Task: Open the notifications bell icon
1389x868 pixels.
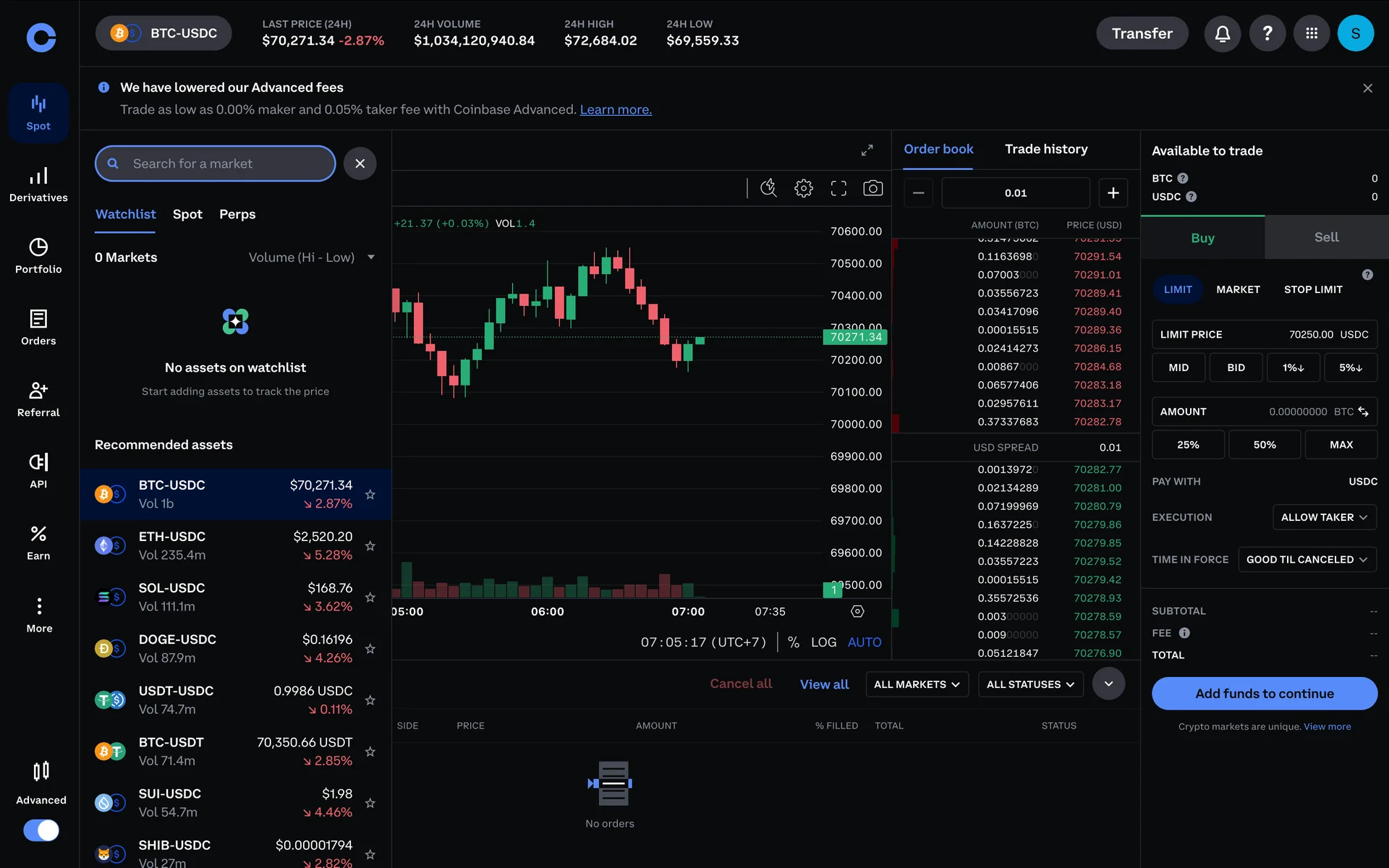Action: (1222, 34)
